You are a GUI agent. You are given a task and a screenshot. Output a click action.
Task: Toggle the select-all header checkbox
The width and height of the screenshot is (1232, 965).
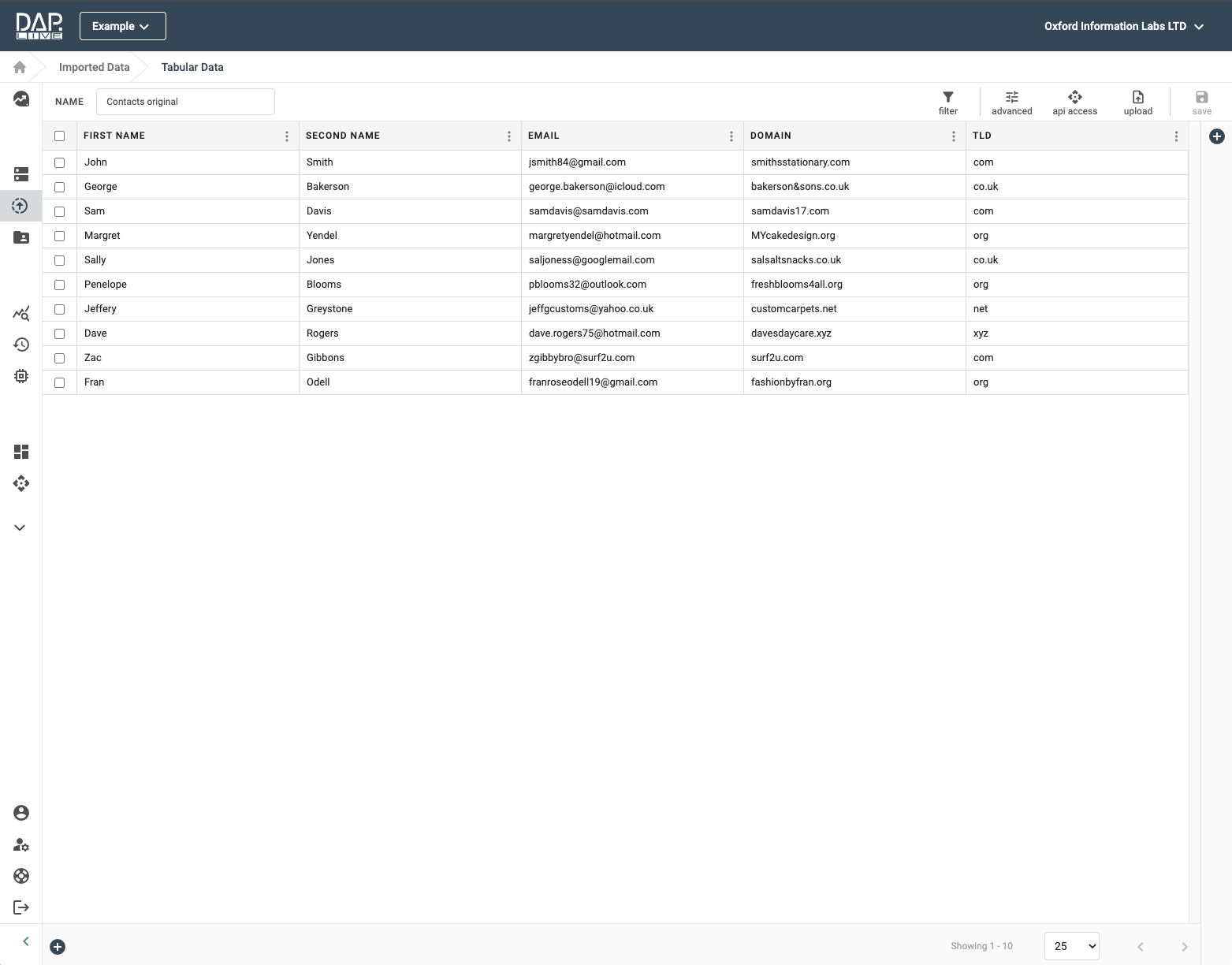click(59, 136)
